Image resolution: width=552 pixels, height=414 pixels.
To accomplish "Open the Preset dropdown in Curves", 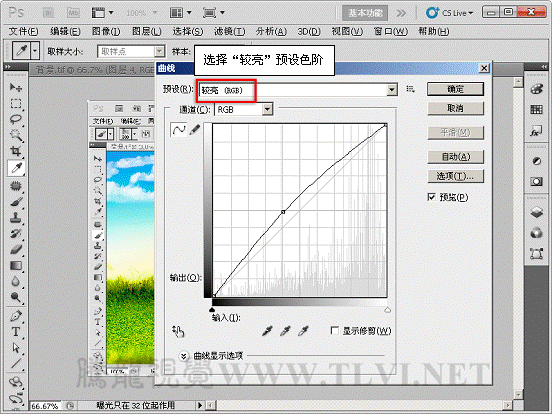I will pos(391,90).
